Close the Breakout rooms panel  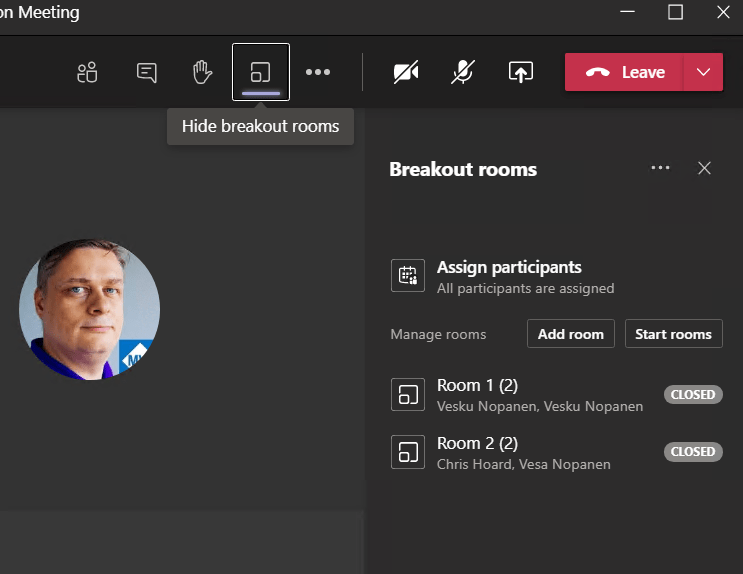[x=704, y=168]
